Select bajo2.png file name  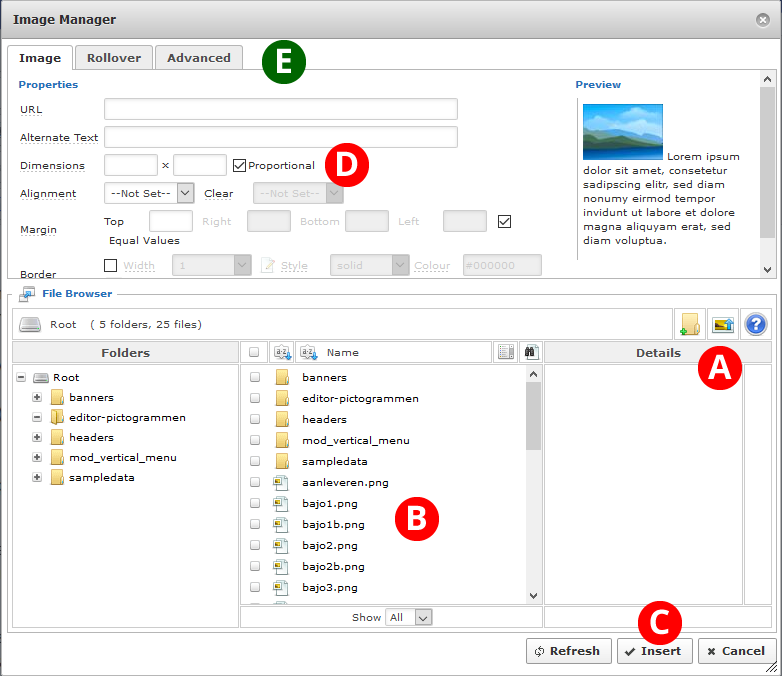click(330, 546)
